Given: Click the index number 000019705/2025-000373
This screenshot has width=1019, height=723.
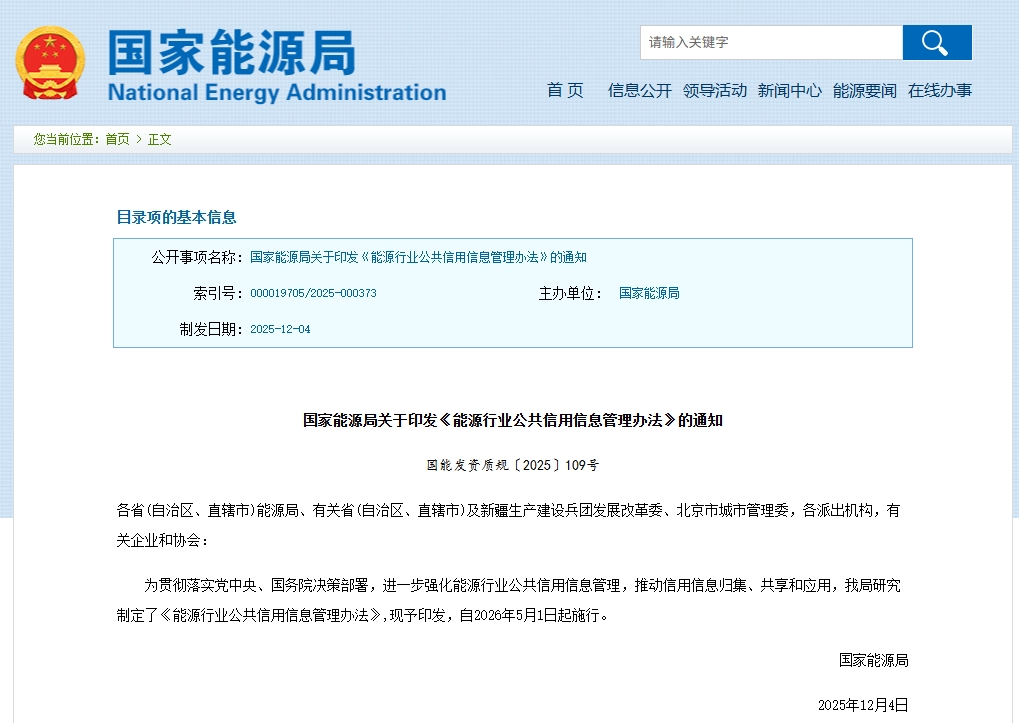Looking at the screenshot, I should 313,293.
